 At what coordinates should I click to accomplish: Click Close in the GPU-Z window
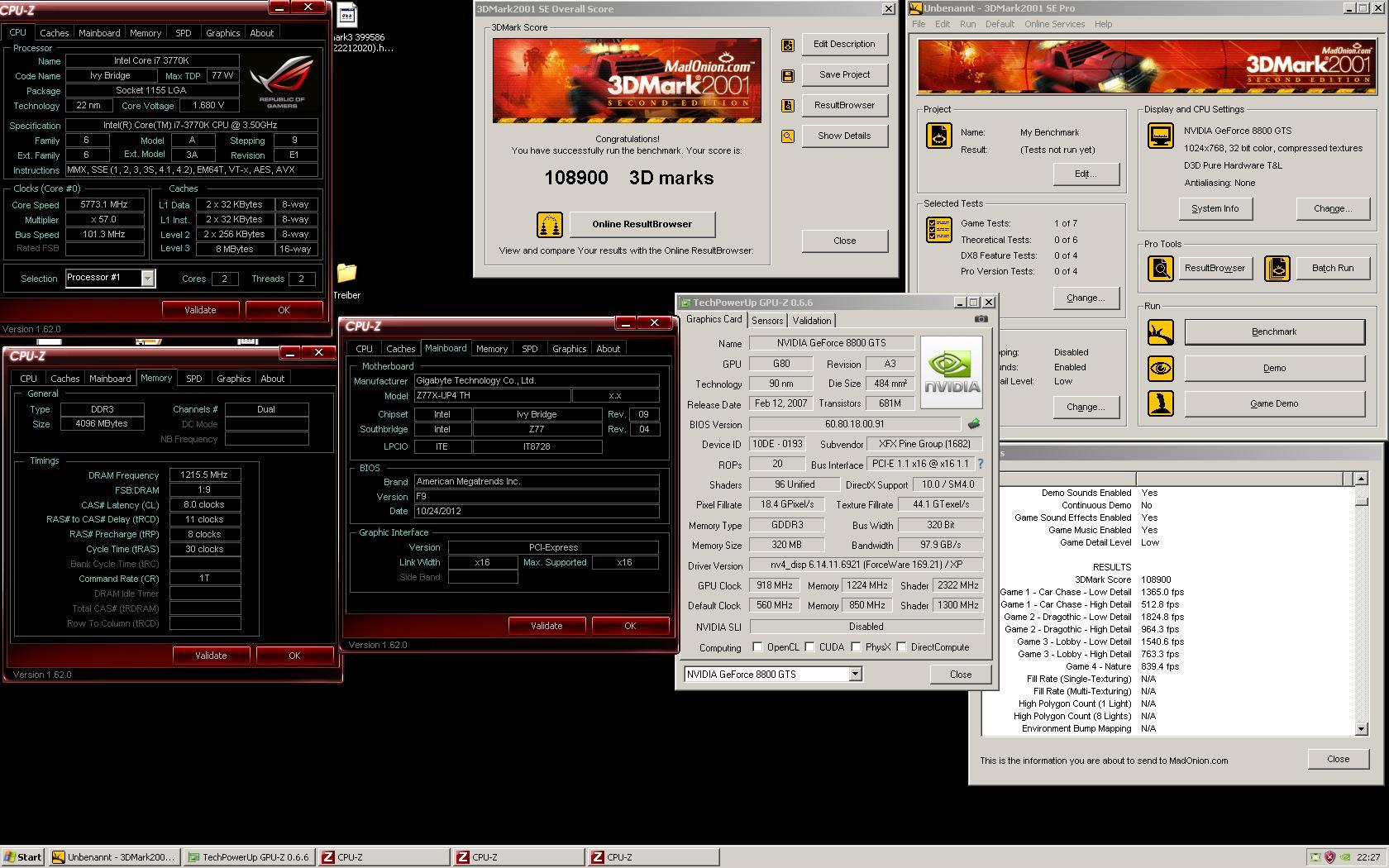961,675
